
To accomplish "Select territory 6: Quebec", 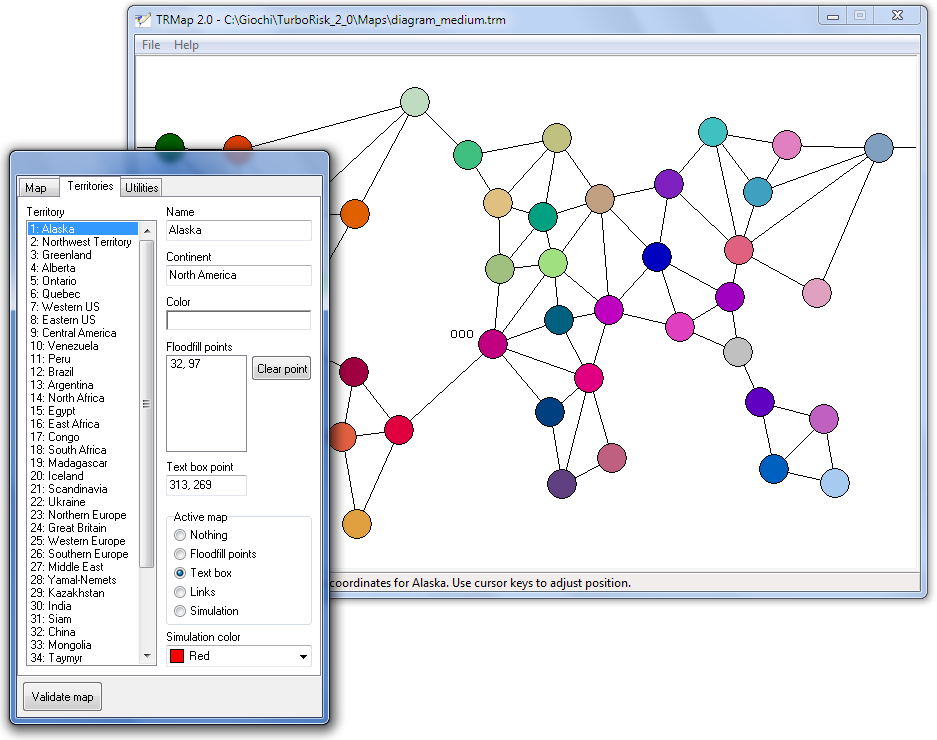I will (x=83, y=294).
